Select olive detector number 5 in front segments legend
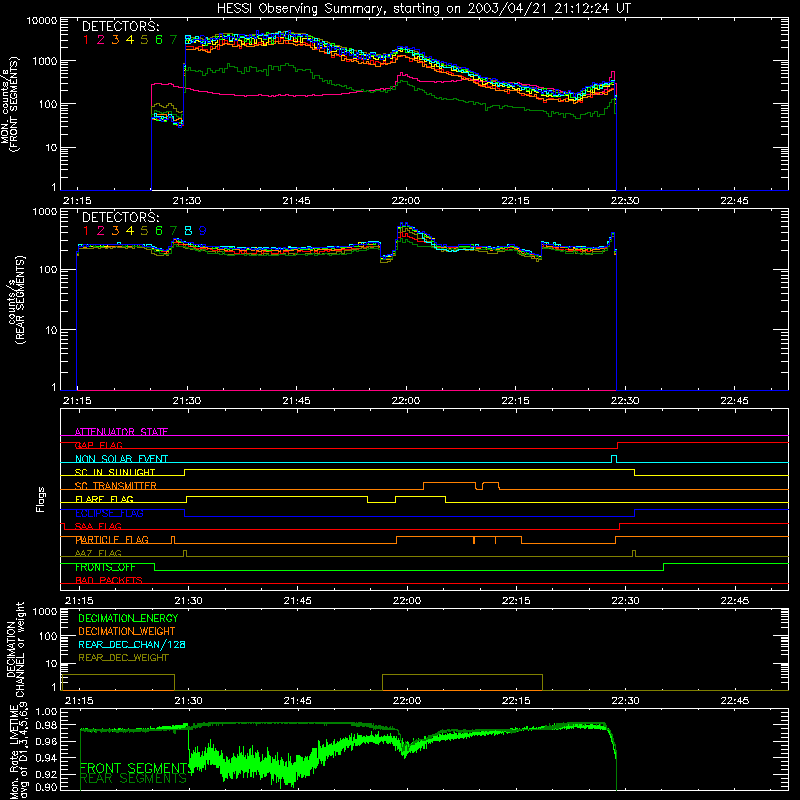The image size is (800, 800). pyautogui.click(x=144, y=40)
